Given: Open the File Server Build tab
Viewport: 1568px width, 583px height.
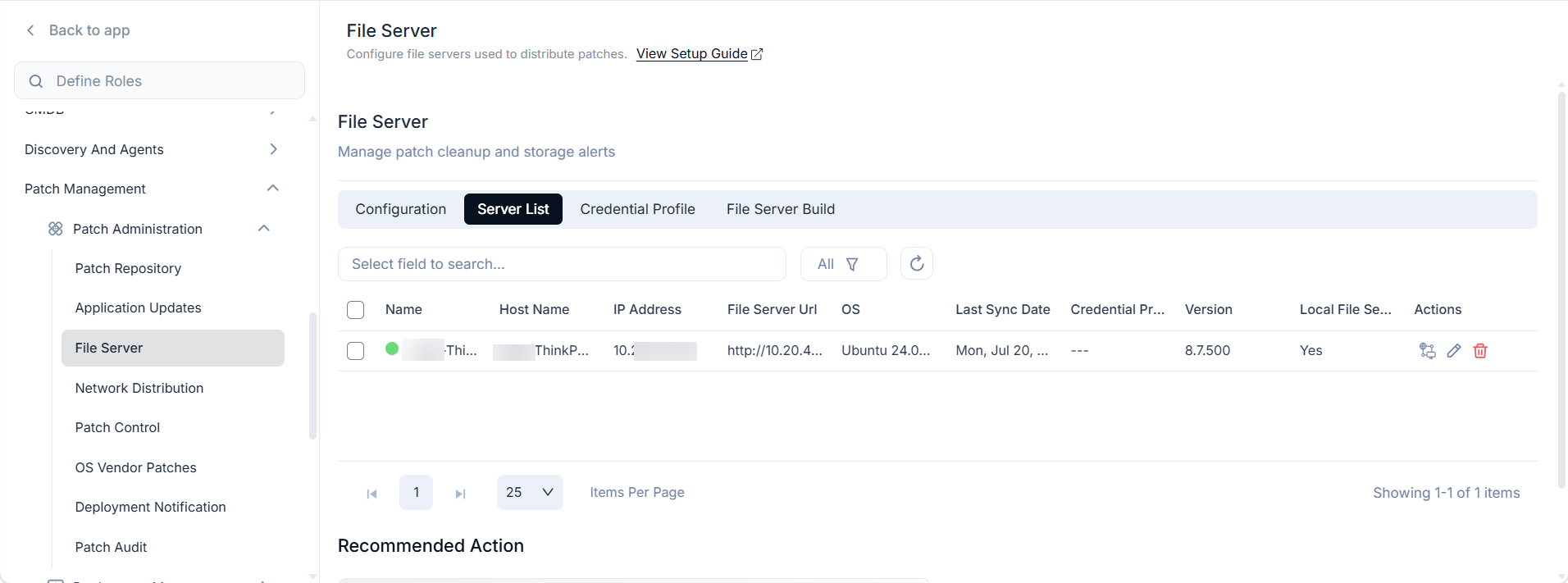Looking at the screenshot, I should [781, 209].
